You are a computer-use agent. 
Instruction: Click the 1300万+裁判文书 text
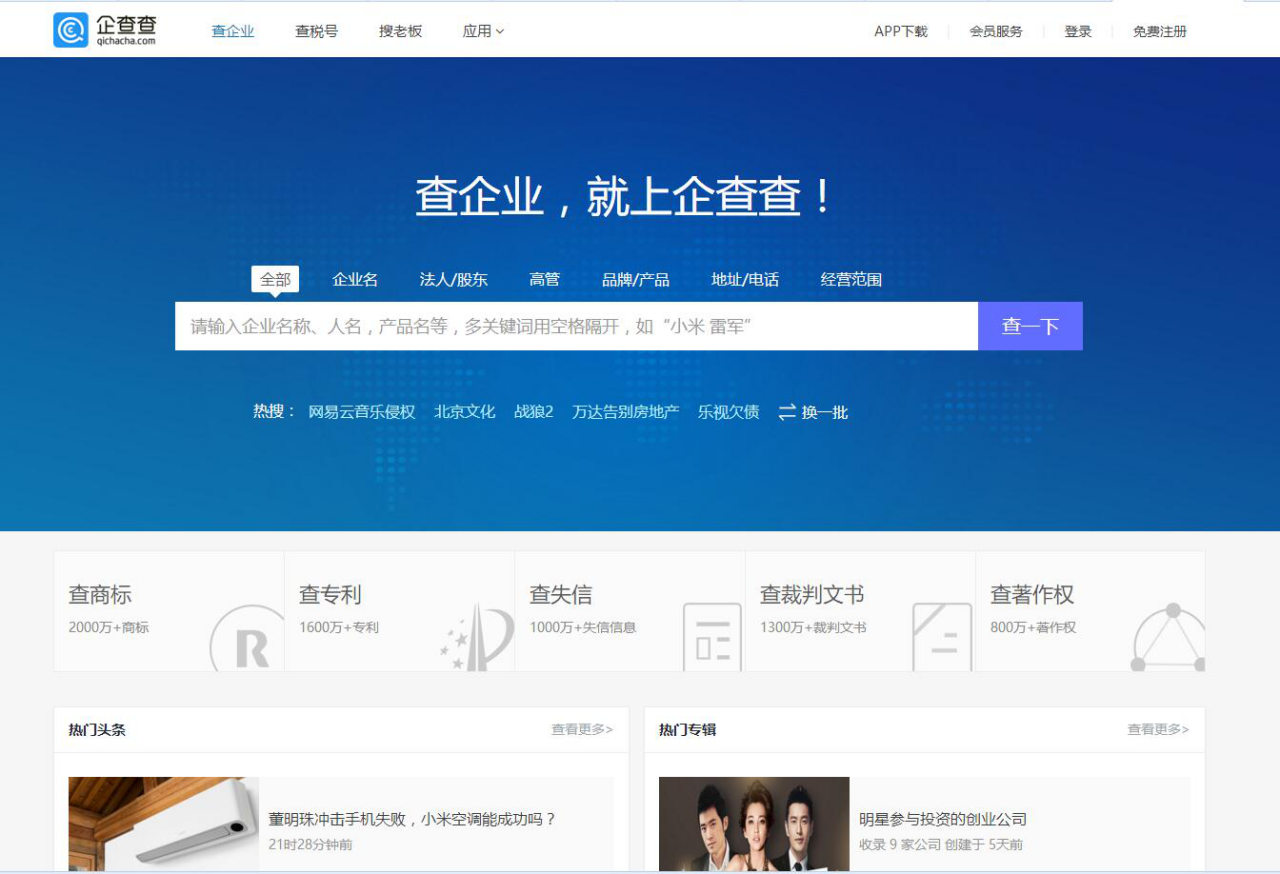813,628
